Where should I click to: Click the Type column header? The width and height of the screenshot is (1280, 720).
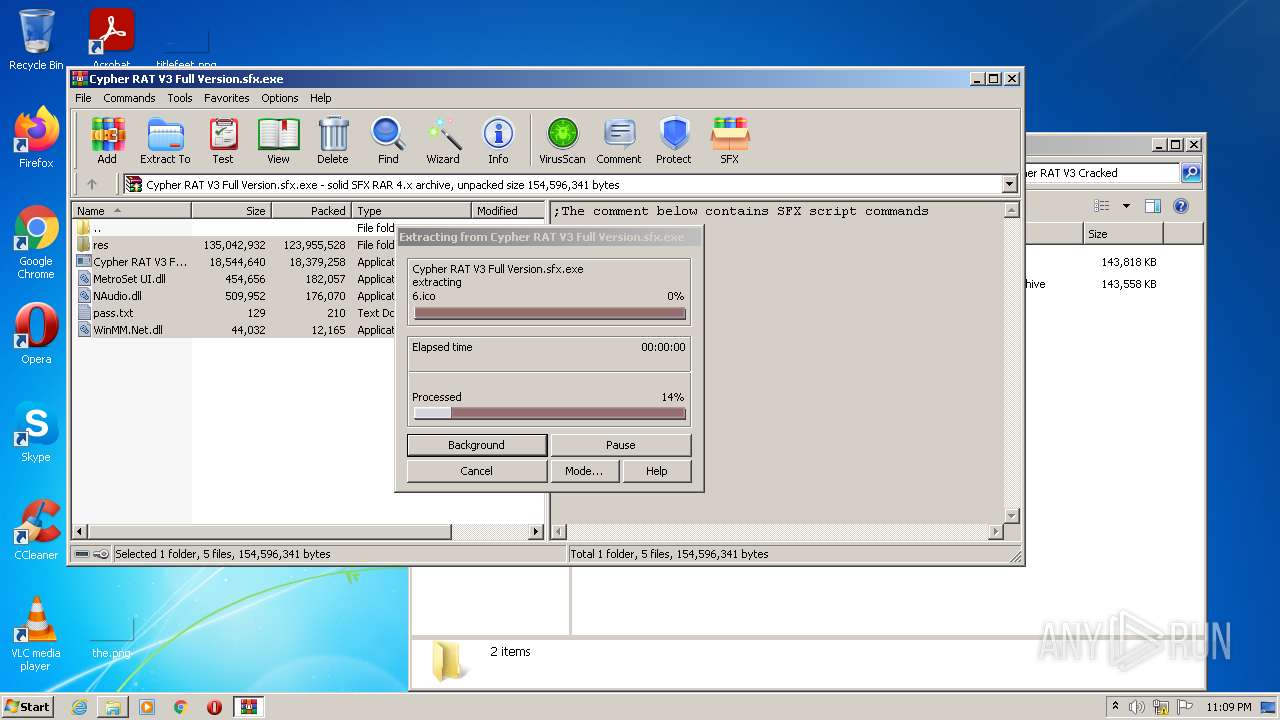click(411, 211)
